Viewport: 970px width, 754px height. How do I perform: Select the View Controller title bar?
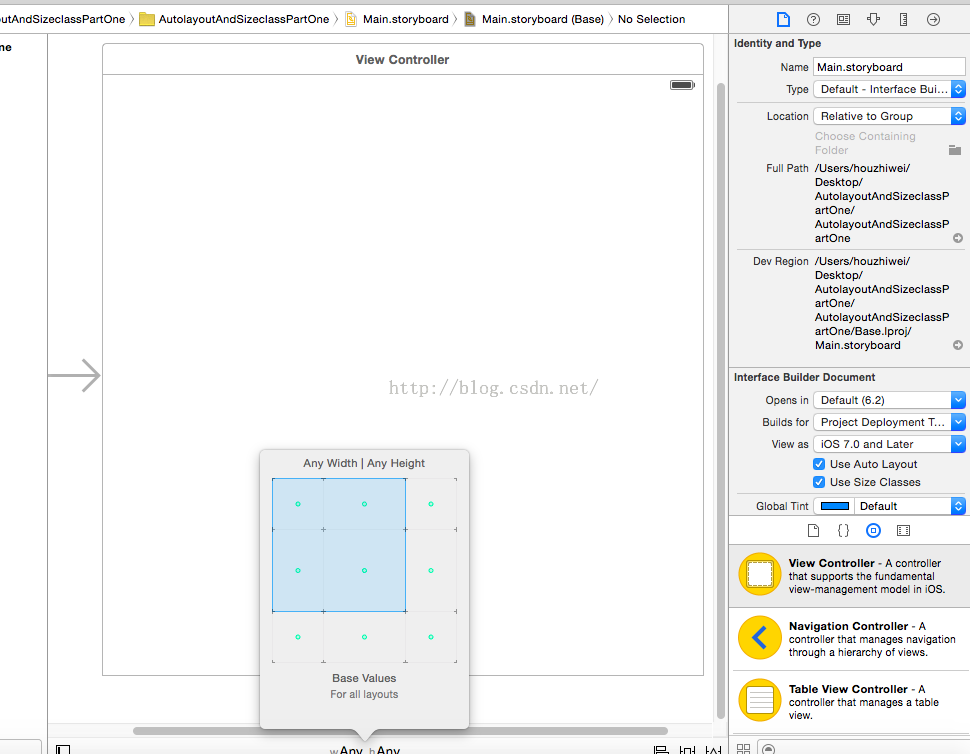point(403,59)
